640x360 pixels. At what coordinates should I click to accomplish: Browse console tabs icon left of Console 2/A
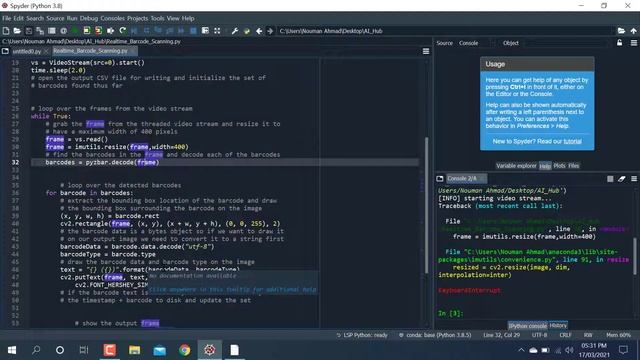[x=440, y=179]
